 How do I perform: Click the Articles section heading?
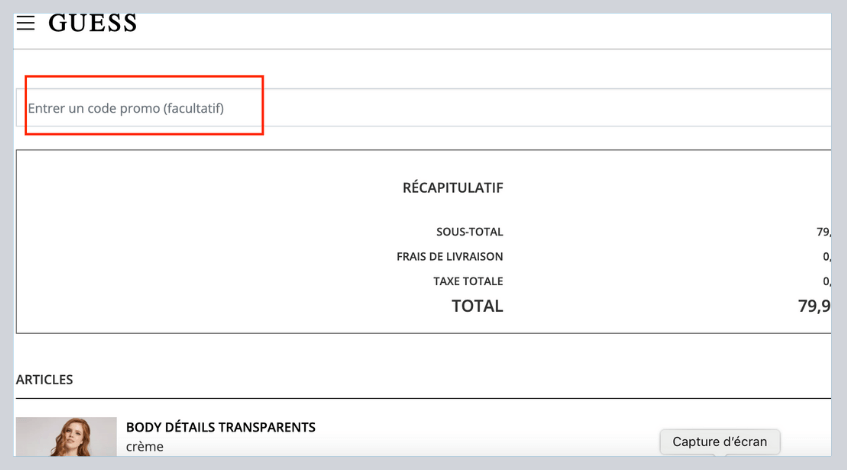(x=44, y=379)
